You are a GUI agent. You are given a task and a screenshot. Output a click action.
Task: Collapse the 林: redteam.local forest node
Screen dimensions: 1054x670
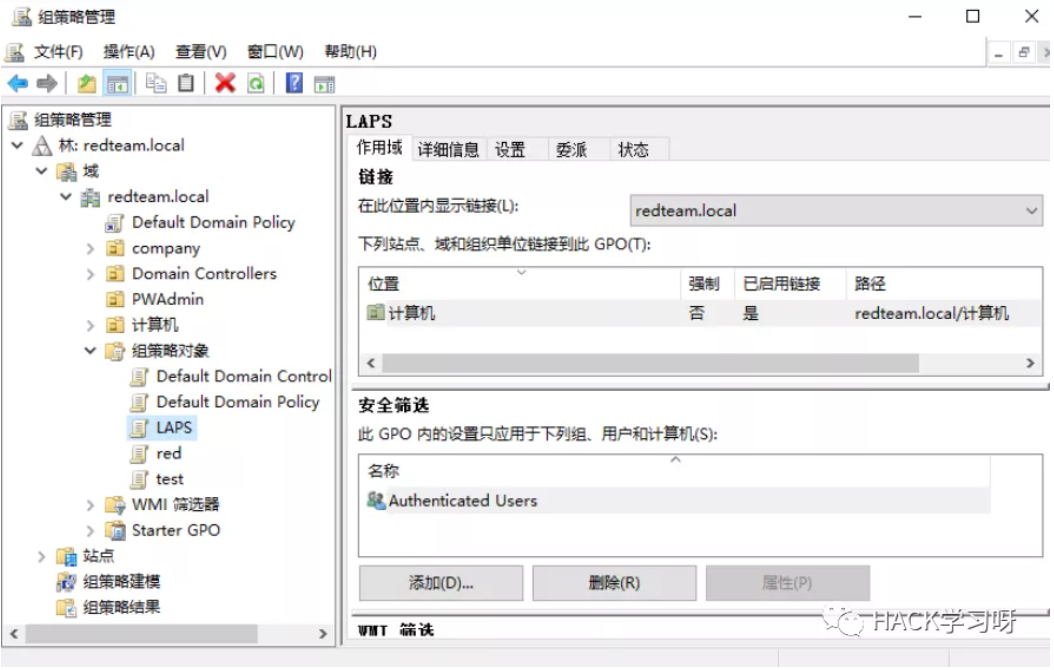17,146
